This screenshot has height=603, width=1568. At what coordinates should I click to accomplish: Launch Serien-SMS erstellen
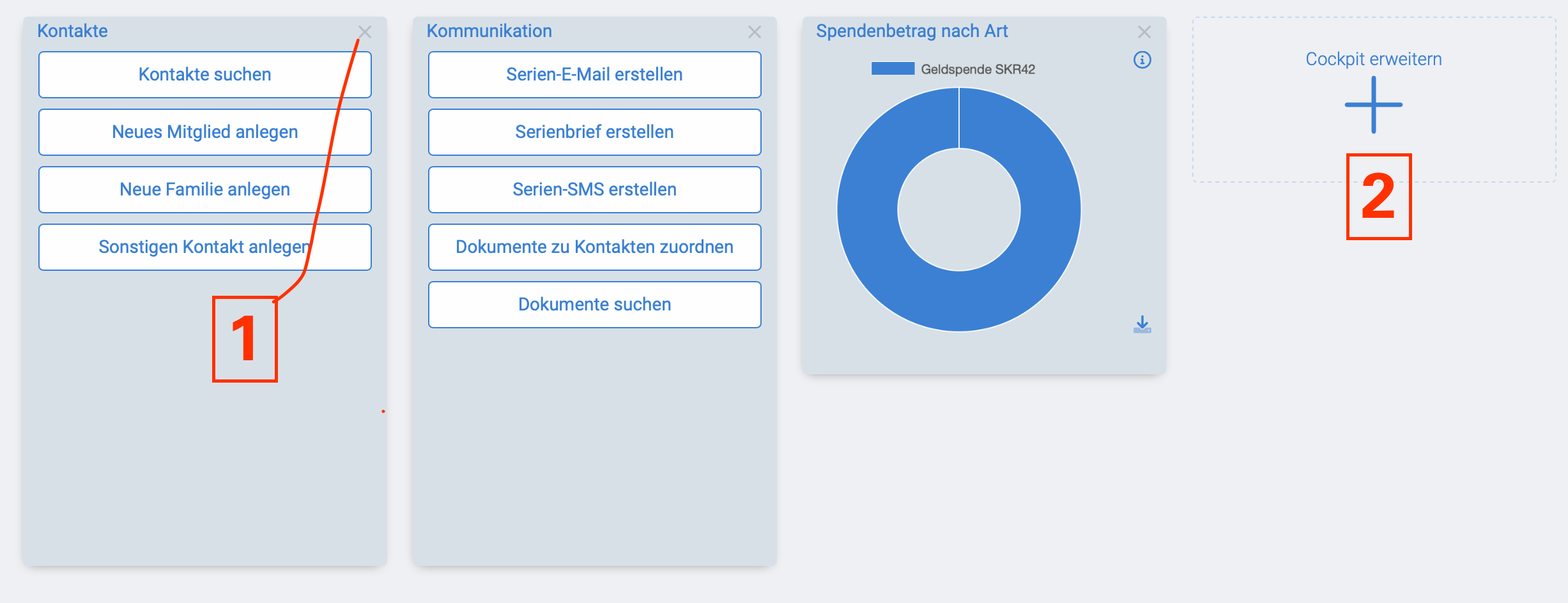(594, 190)
